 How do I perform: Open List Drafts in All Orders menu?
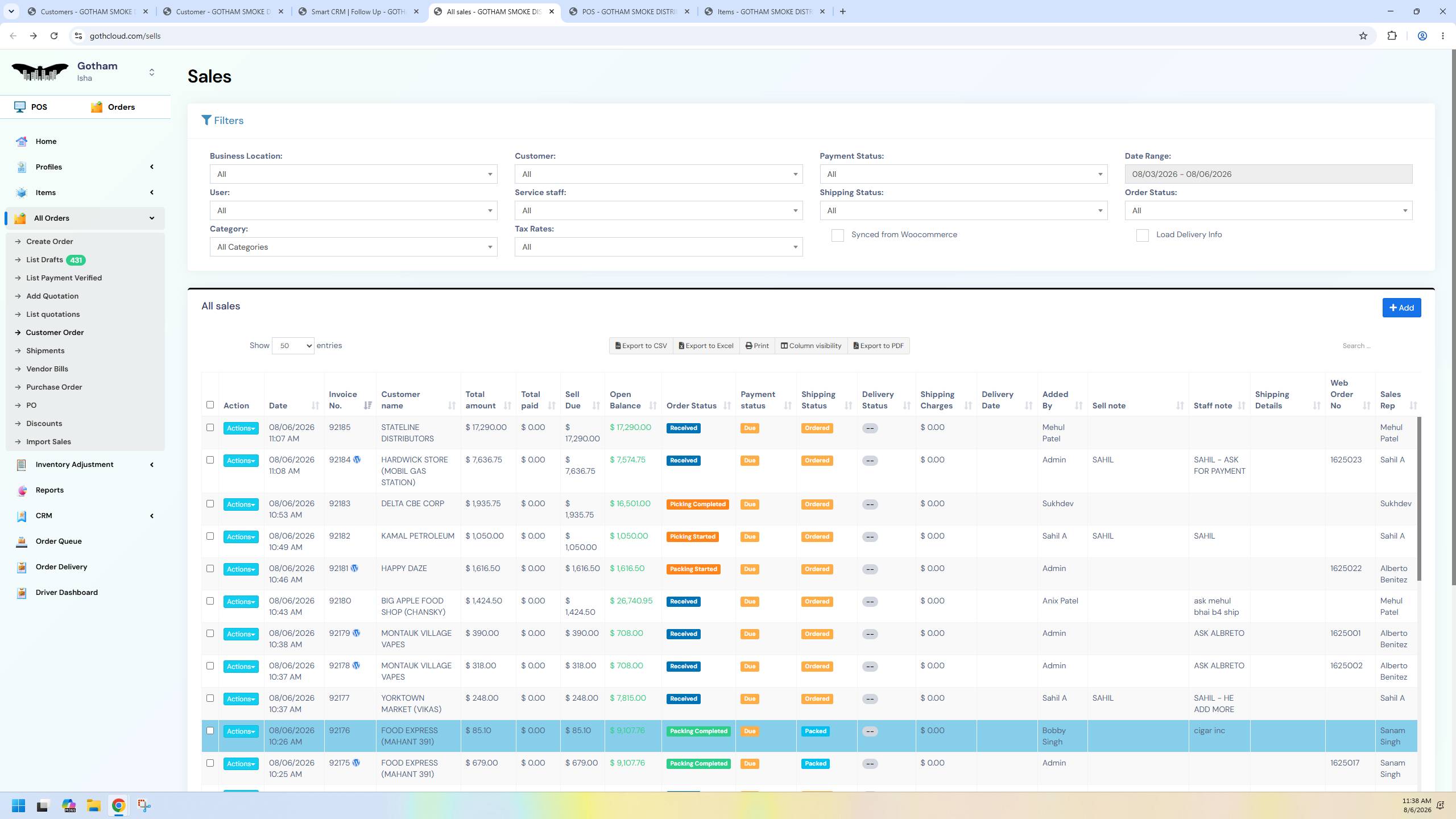pyautogui.click(x=44, y=260)
